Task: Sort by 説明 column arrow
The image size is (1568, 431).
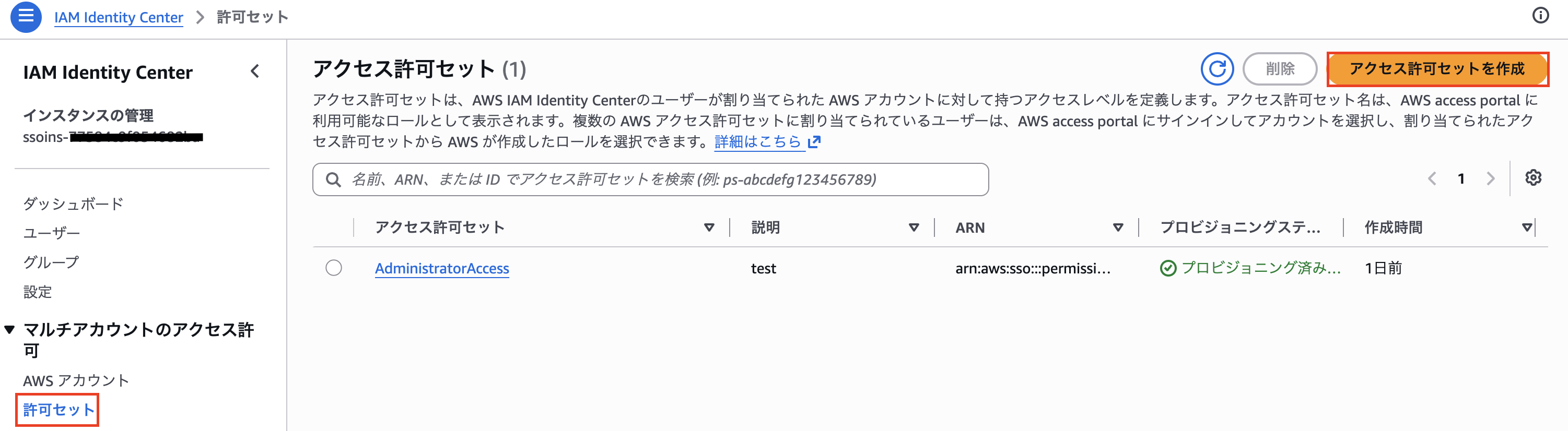Action: coord(914,228)
